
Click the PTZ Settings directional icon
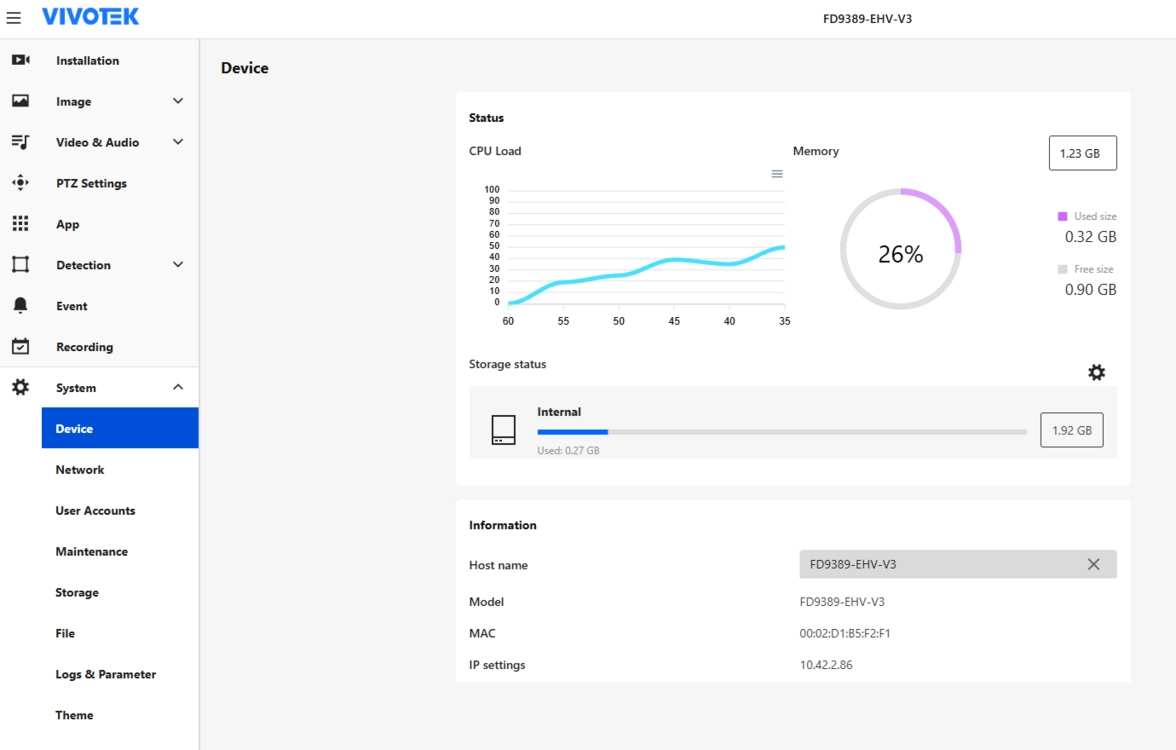[x=20, y=183]
